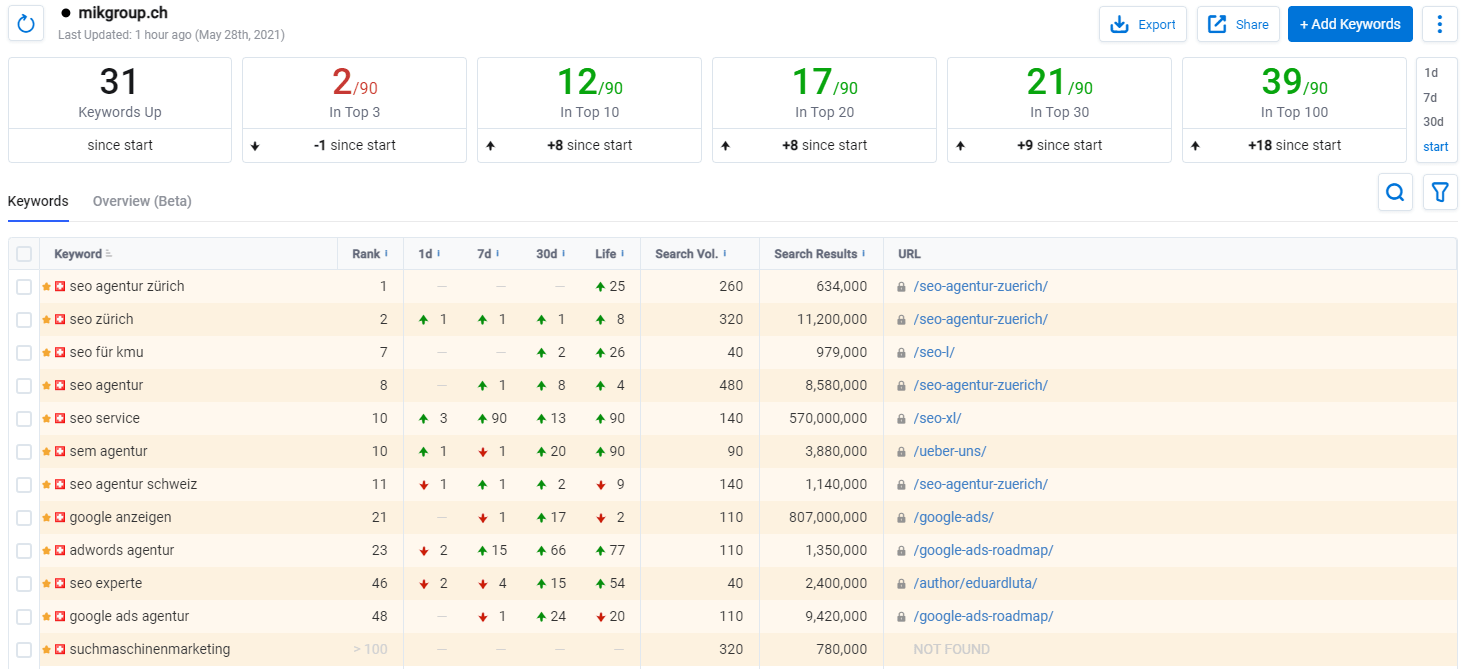This screenshot has height=669, width=1462.
Task: Open the /seo-agentur-zuerich/ link for seo zürich
Action: [980, 319]
